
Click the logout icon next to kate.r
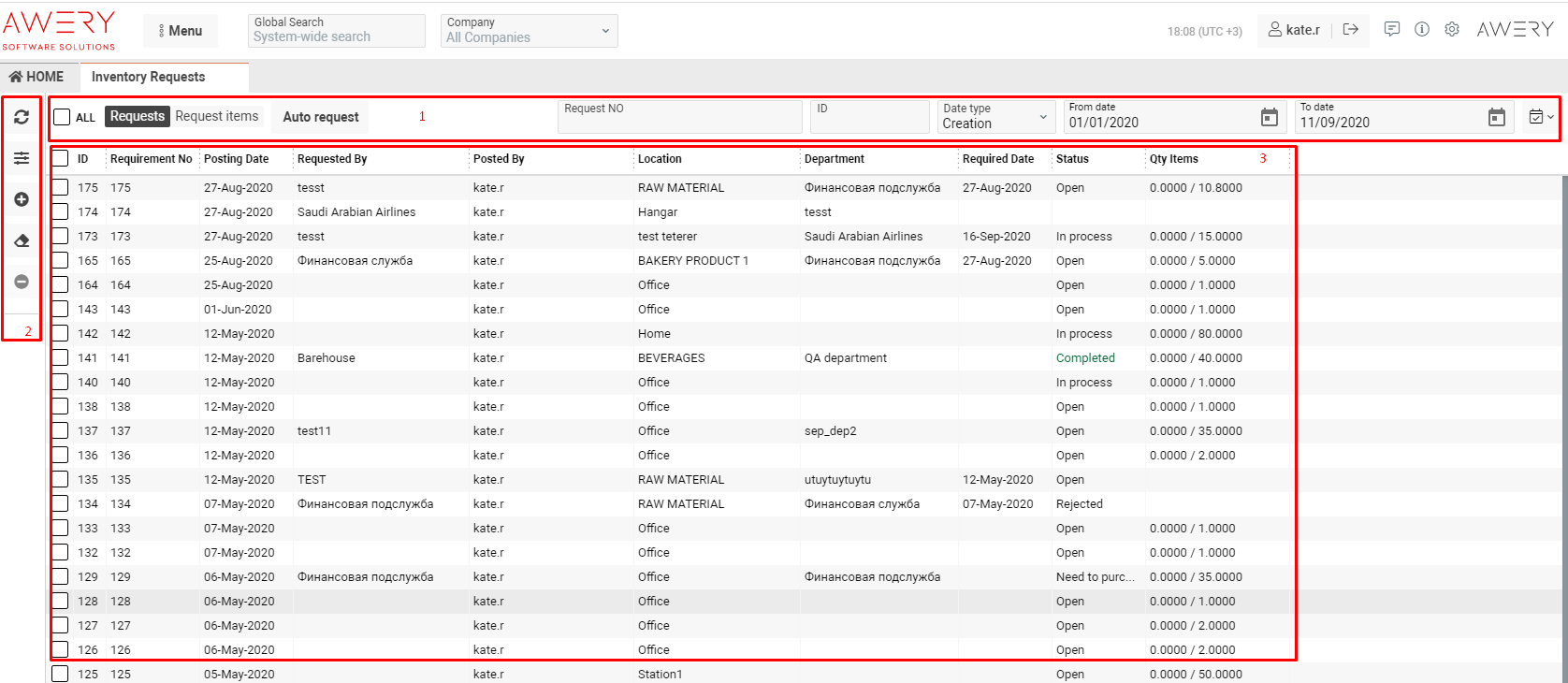(1350, 30)
